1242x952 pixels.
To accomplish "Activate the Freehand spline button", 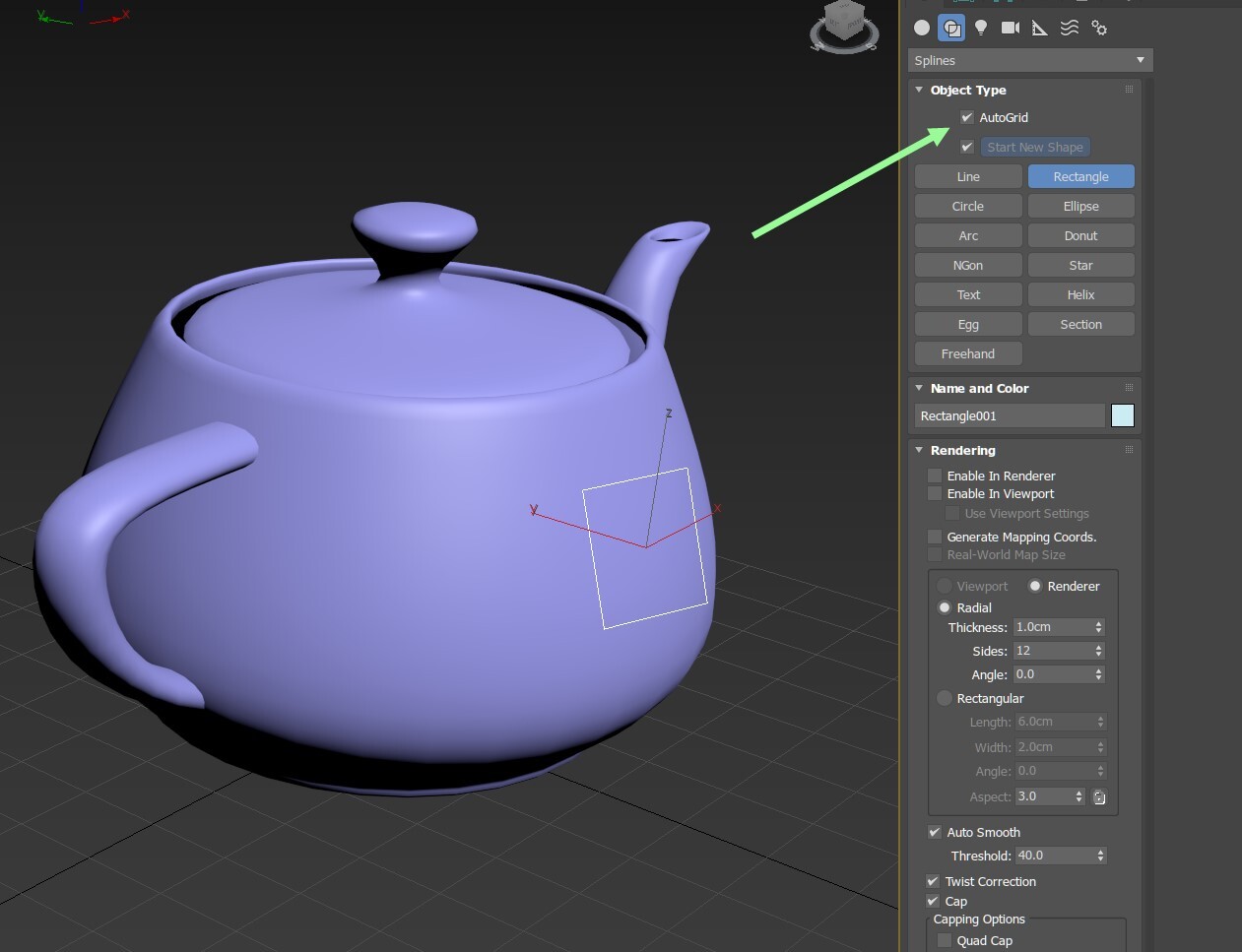I will coord(968,353).
